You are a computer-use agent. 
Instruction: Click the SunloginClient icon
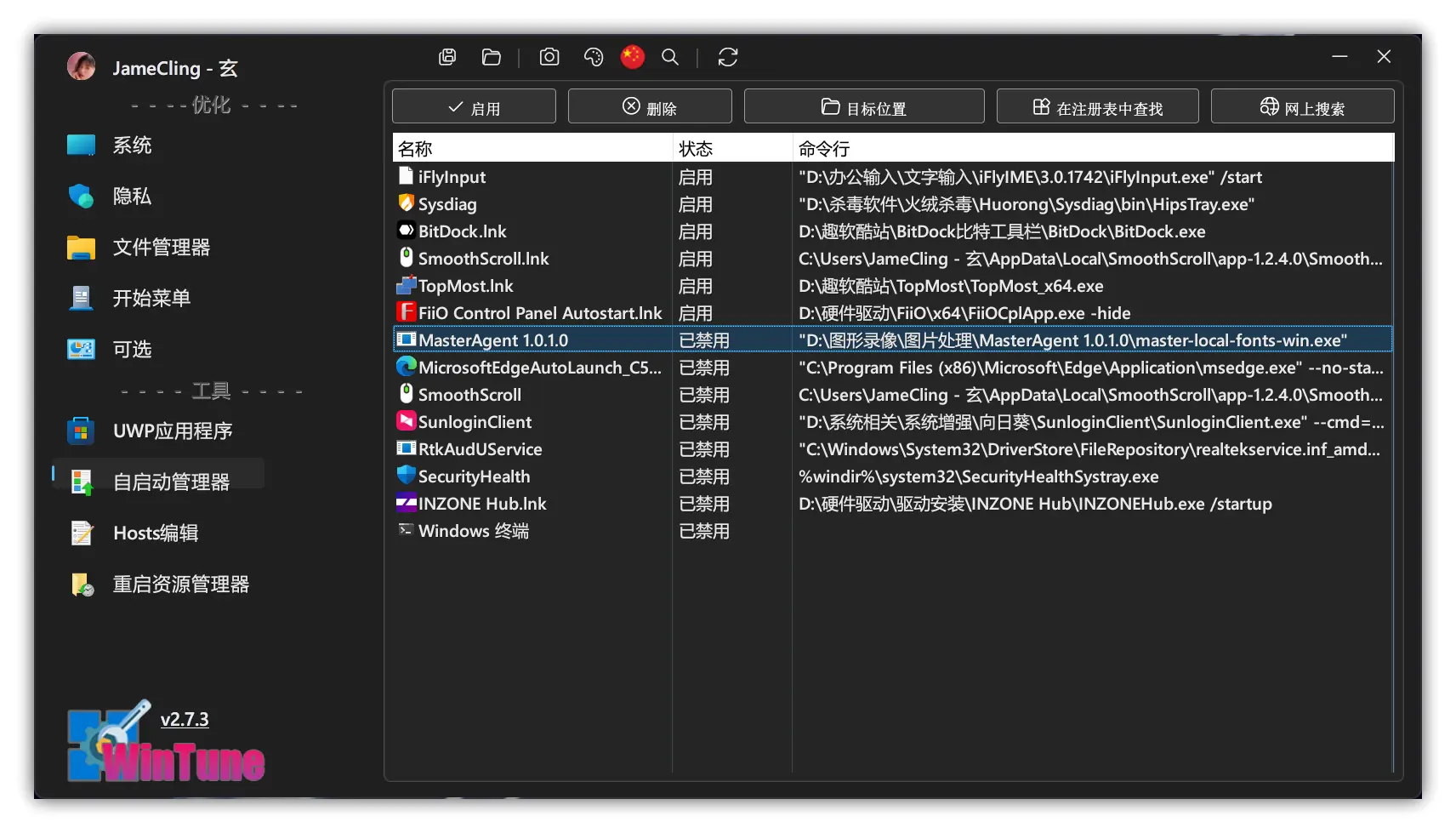pyautogui.click(x=407, y=421)
